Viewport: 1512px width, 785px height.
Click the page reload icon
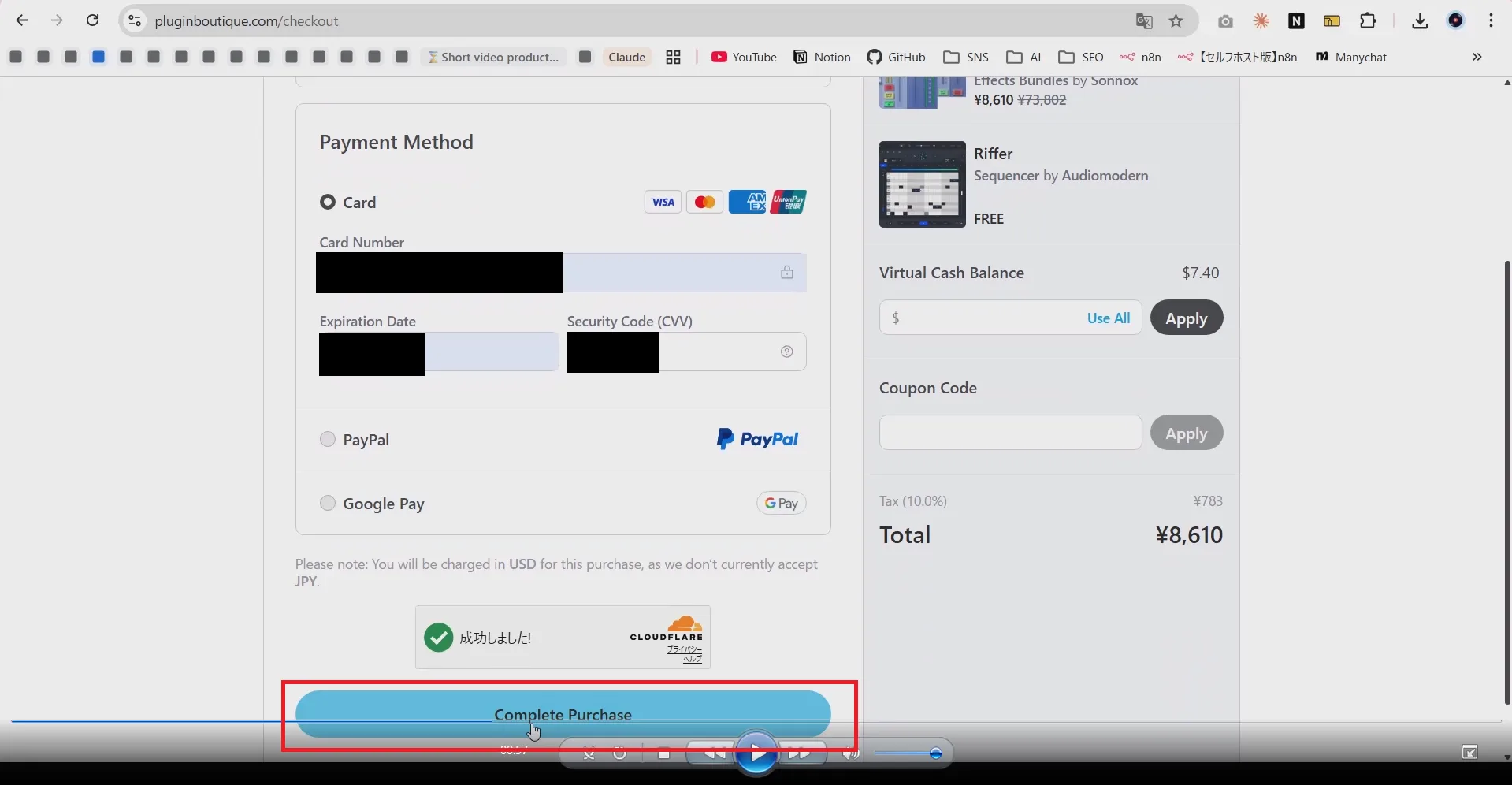pos(93,21)
